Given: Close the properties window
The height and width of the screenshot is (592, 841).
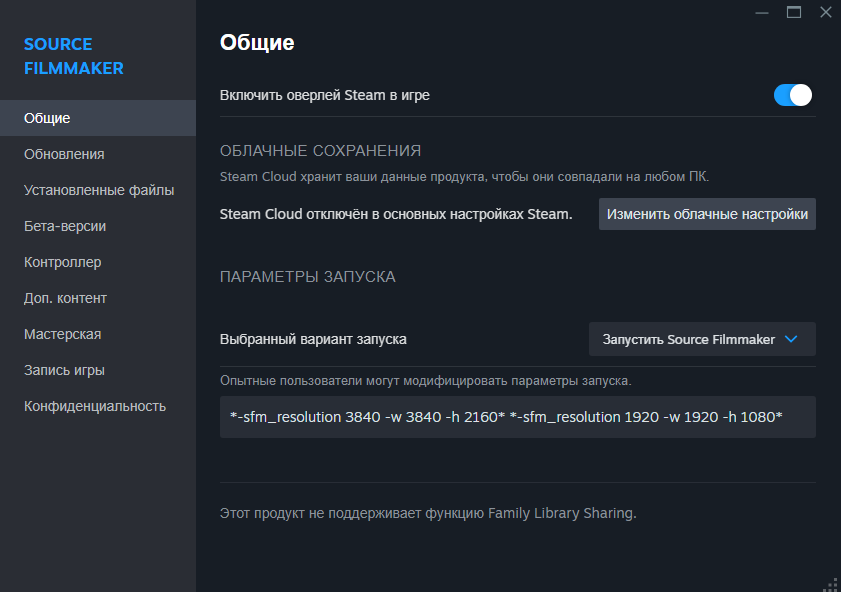Looking at the screenshot, I should point(825,12).
